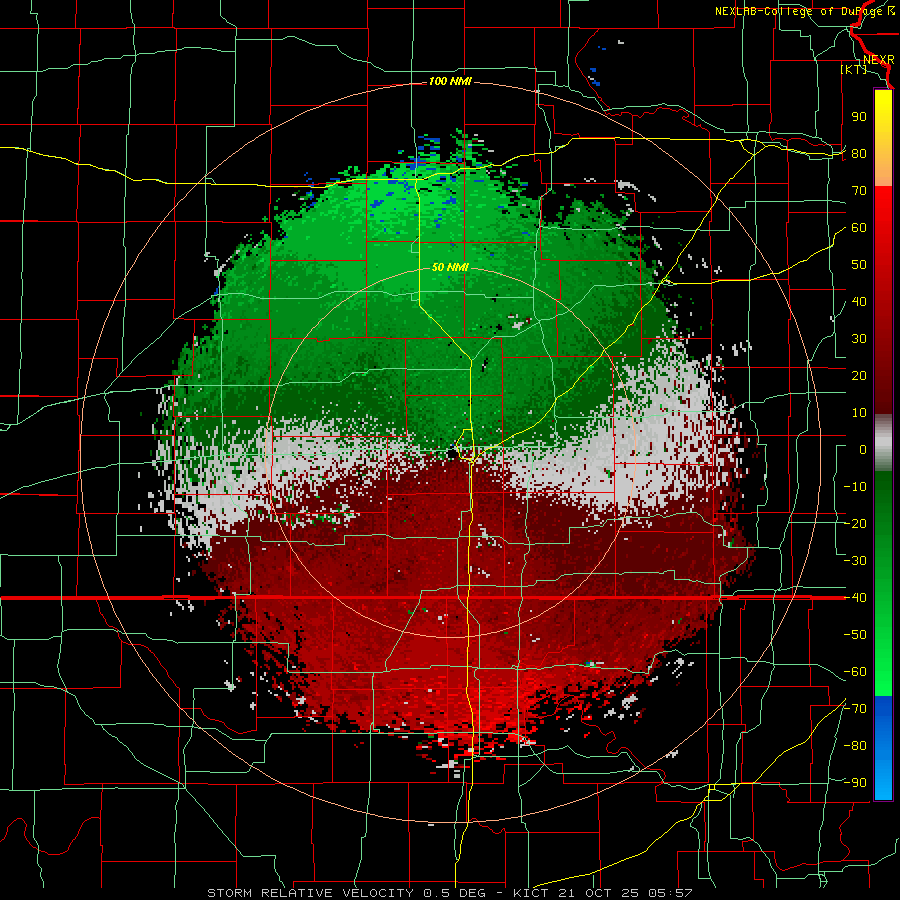The height and width of the screenshot is (900, 900).
Task: Click the 60 value on velocity scale
Action: pyautogui.click(x=859, y=228)
